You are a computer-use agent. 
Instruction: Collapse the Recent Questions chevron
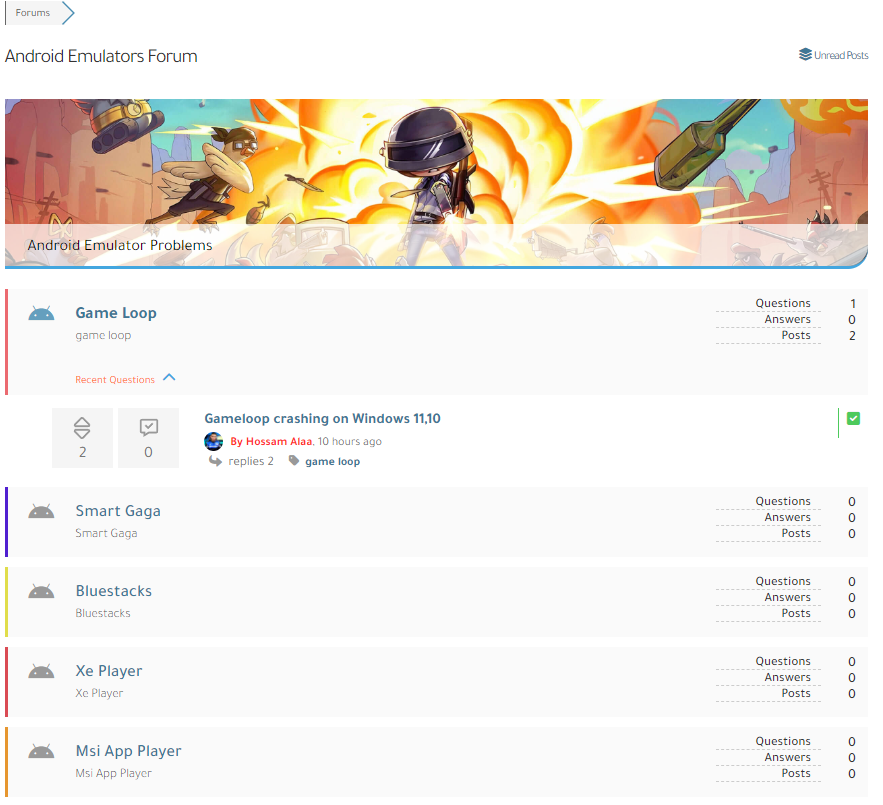tap(170, 377)
